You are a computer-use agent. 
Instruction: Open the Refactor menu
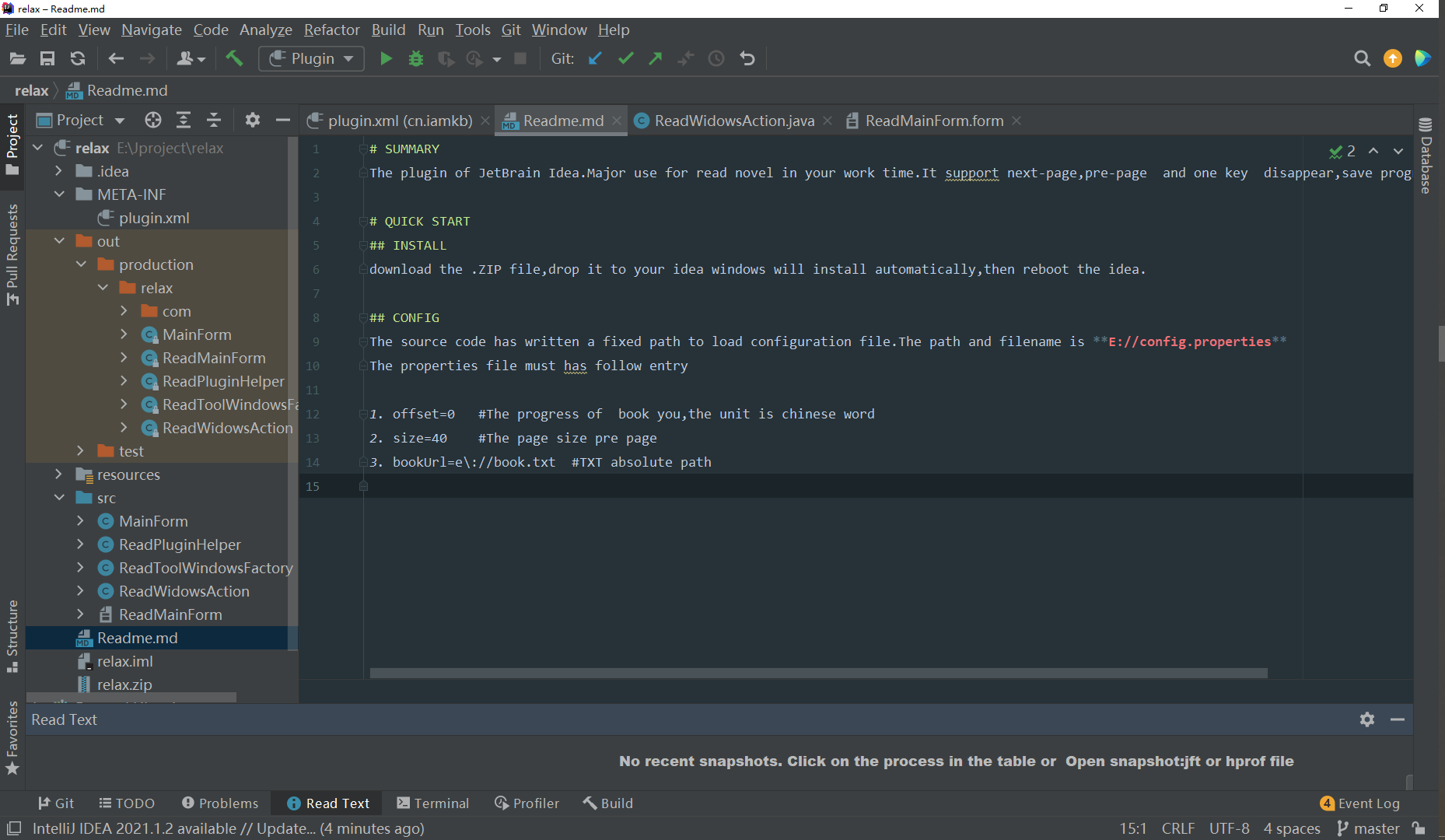[x=332, y=30]
